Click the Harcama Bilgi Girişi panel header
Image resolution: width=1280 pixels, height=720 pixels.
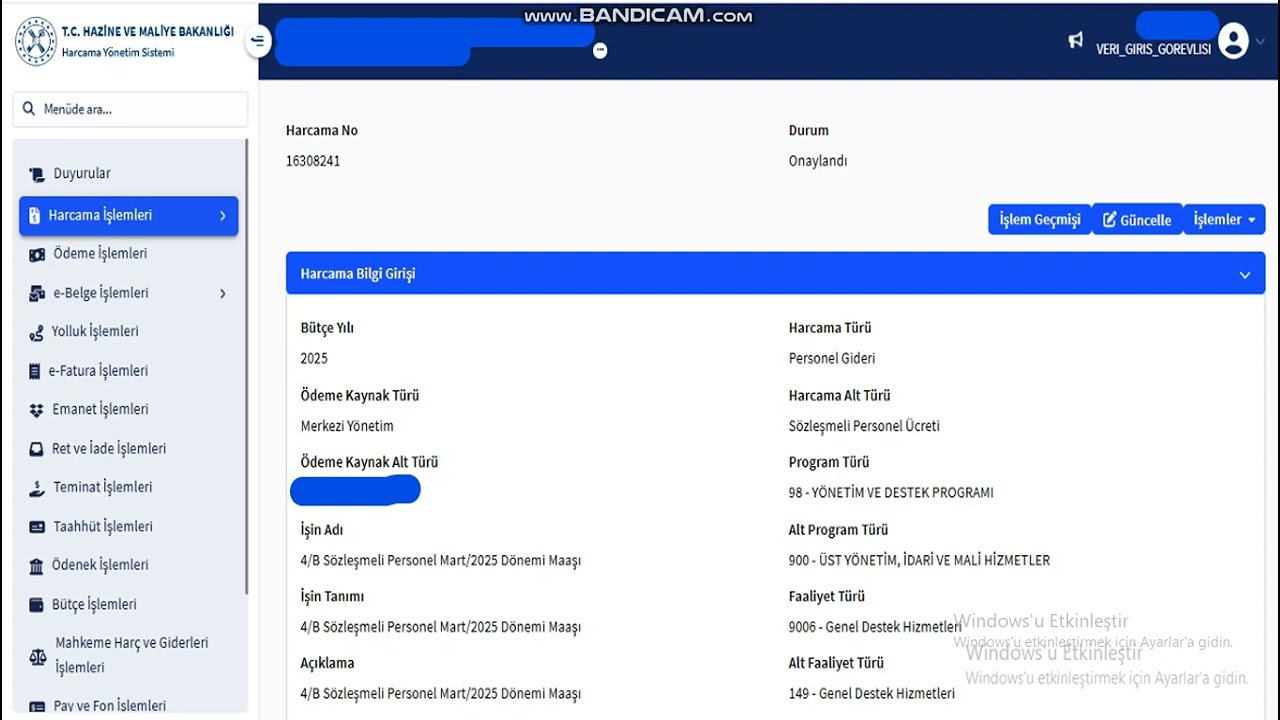[x=775, y=273]
